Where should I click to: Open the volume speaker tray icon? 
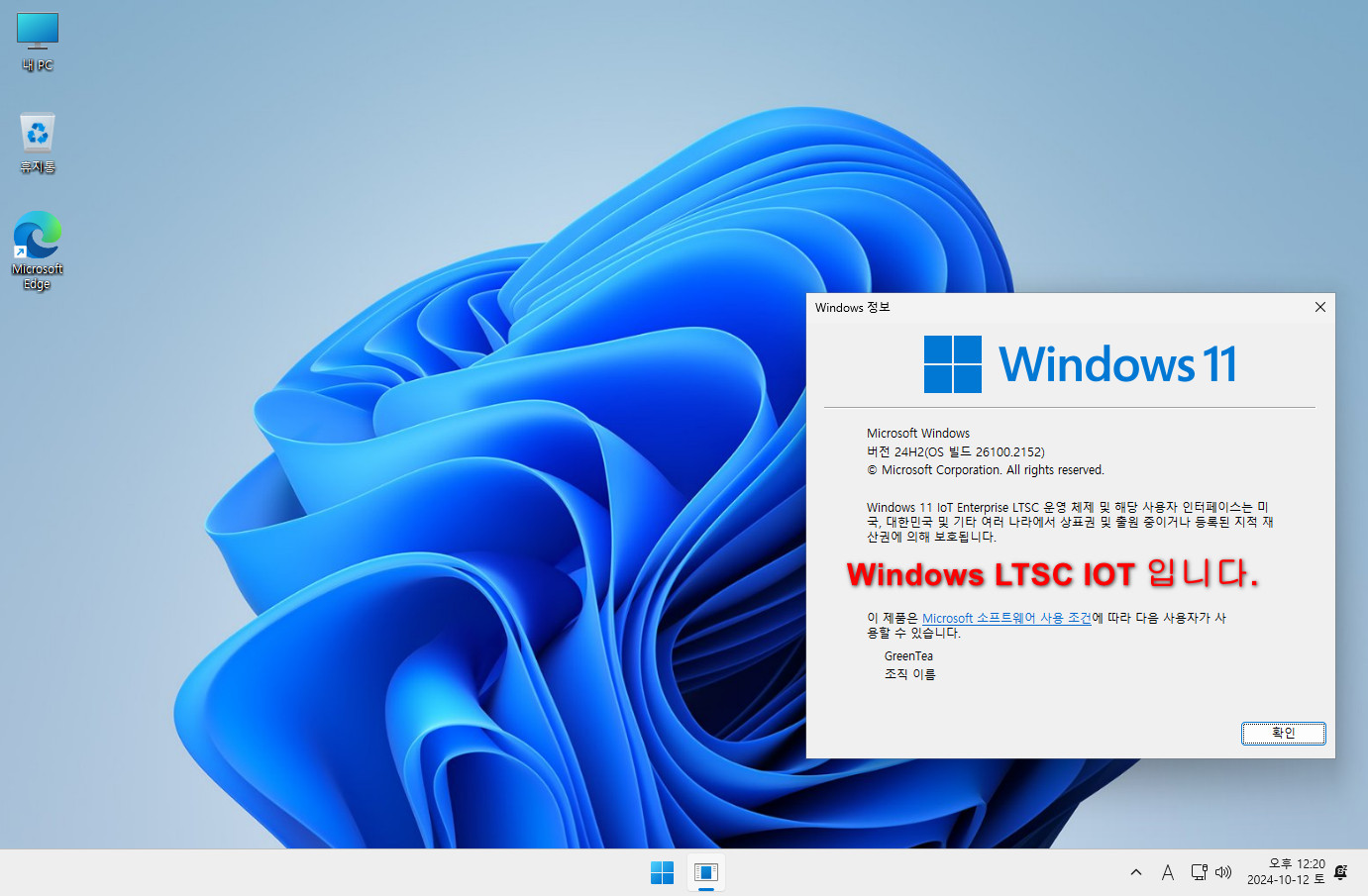pos(1223,872)
